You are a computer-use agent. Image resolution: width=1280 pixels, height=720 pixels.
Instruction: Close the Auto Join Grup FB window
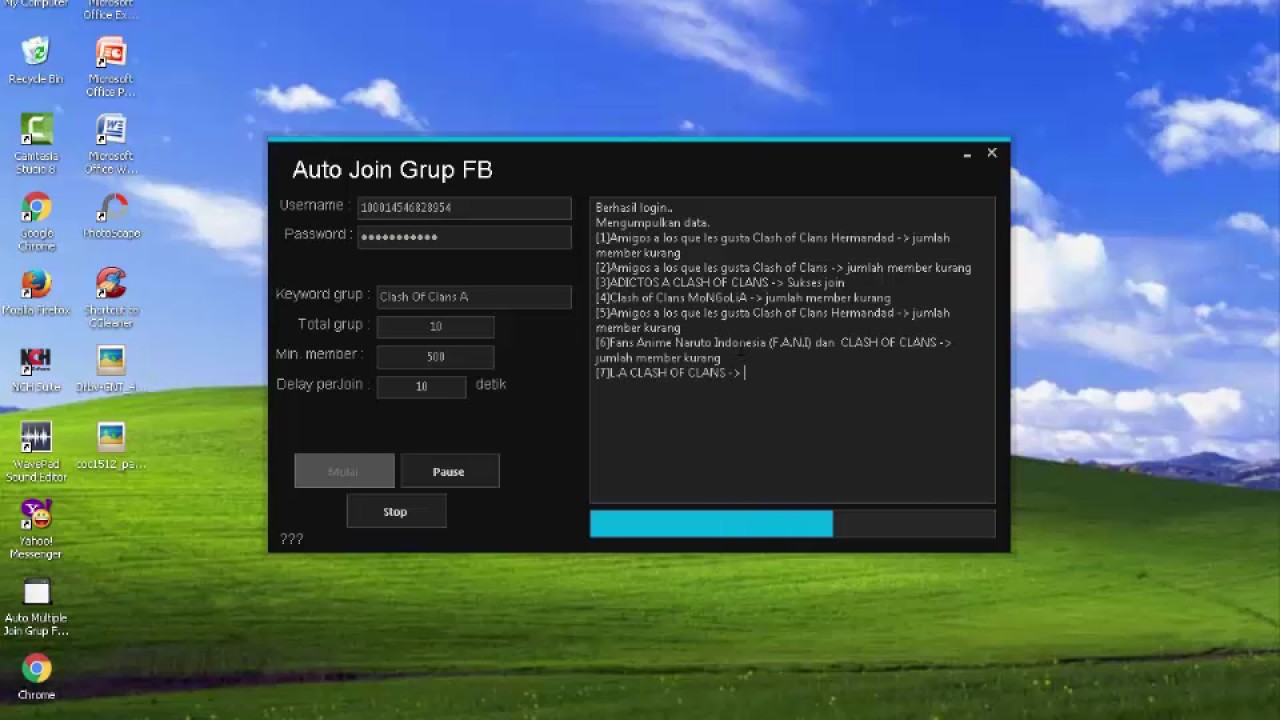[992, 153]
